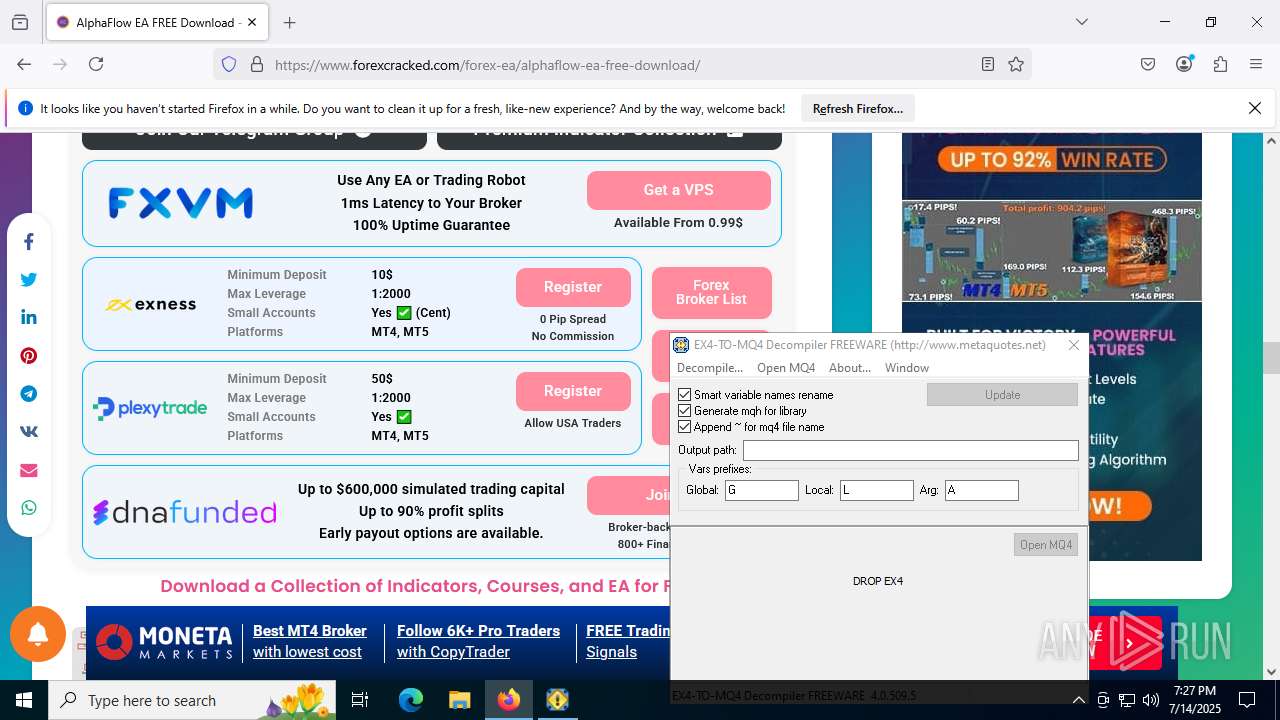Open Decompile... menu in decompiler
This screenshot has height=720, width=1280.
(x=710, y=368)
